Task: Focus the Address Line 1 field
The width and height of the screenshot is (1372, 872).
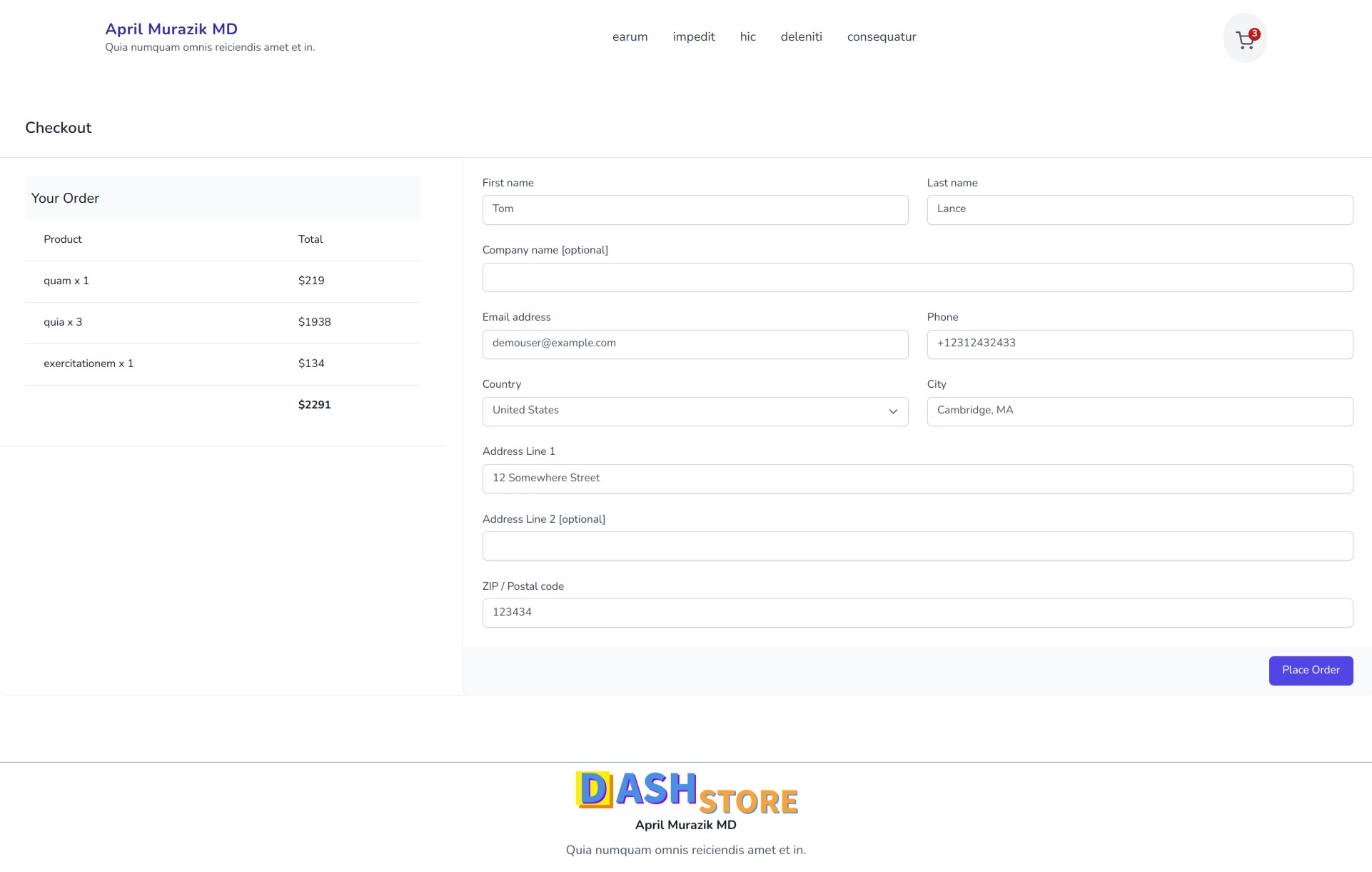Action: [x=917, y=478]
